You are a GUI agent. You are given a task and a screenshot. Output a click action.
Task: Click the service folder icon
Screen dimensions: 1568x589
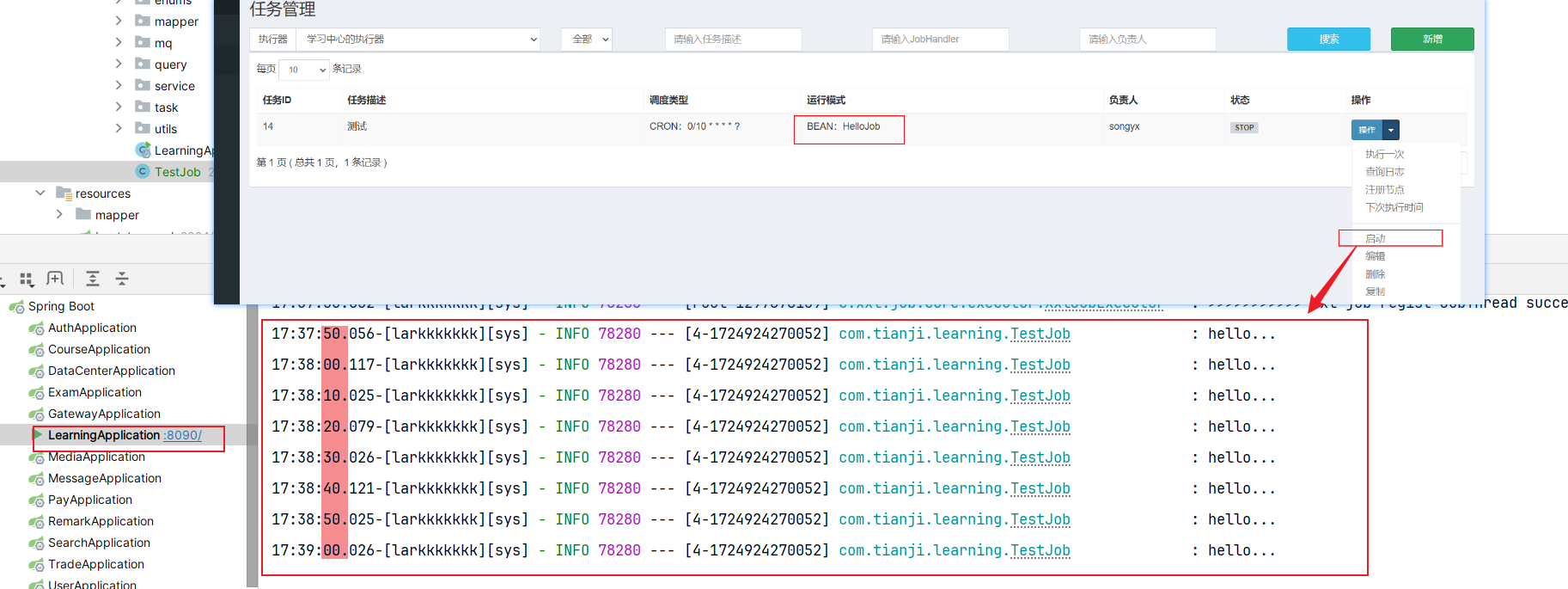(143, 85)
